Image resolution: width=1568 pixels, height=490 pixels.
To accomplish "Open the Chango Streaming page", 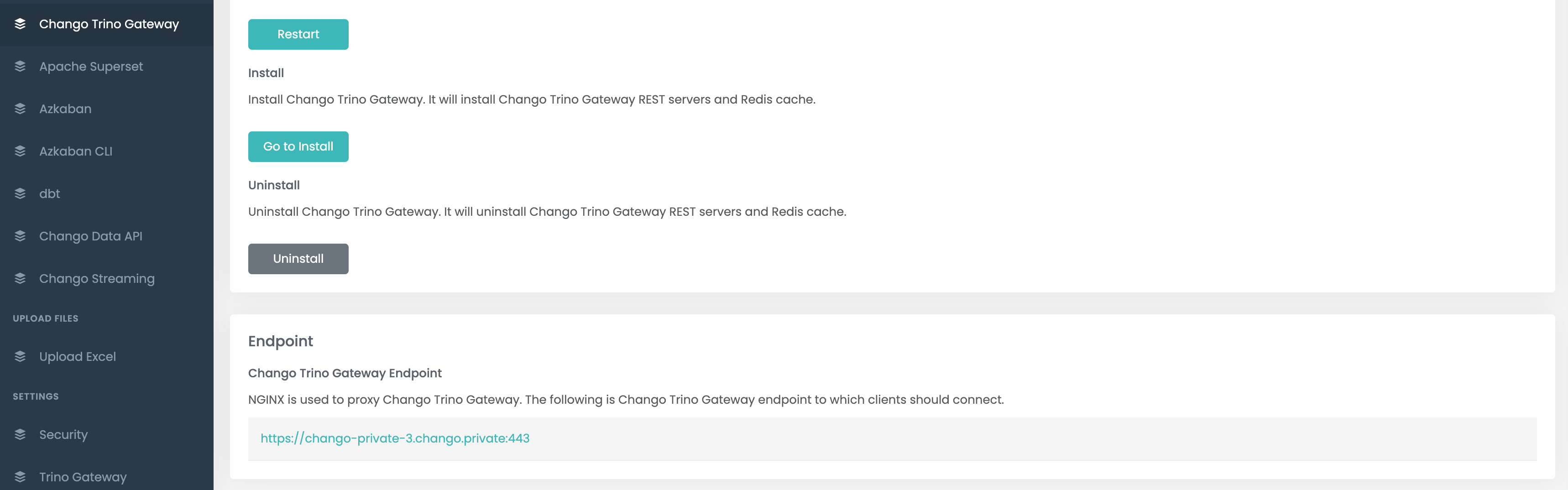I will click(x=96, y=278).
